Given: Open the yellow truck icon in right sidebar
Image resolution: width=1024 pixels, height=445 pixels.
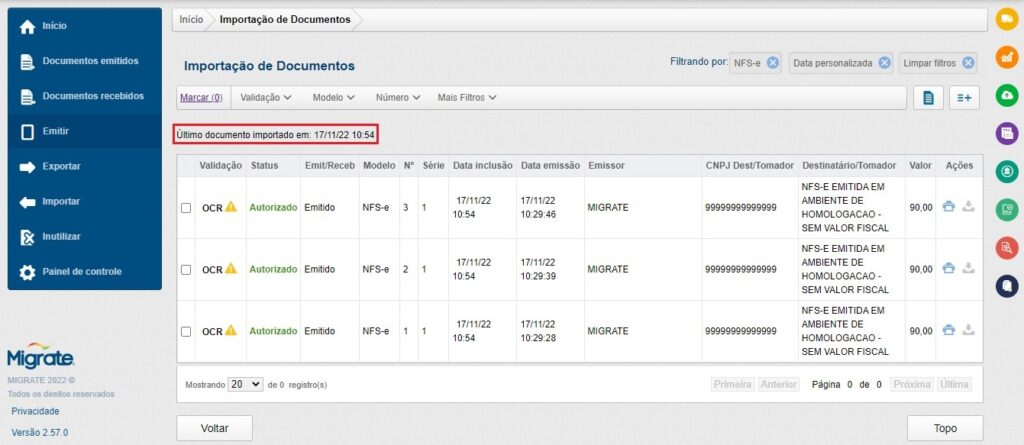Looking at the screenshot, I should 1007,19.
